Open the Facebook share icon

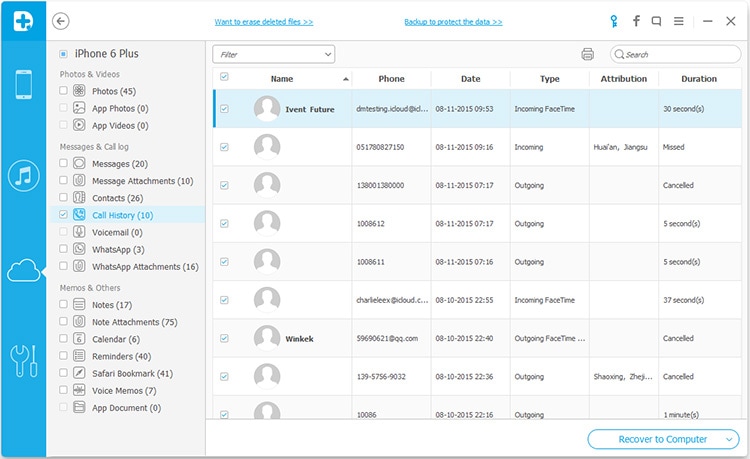click(x=636, y=21)
